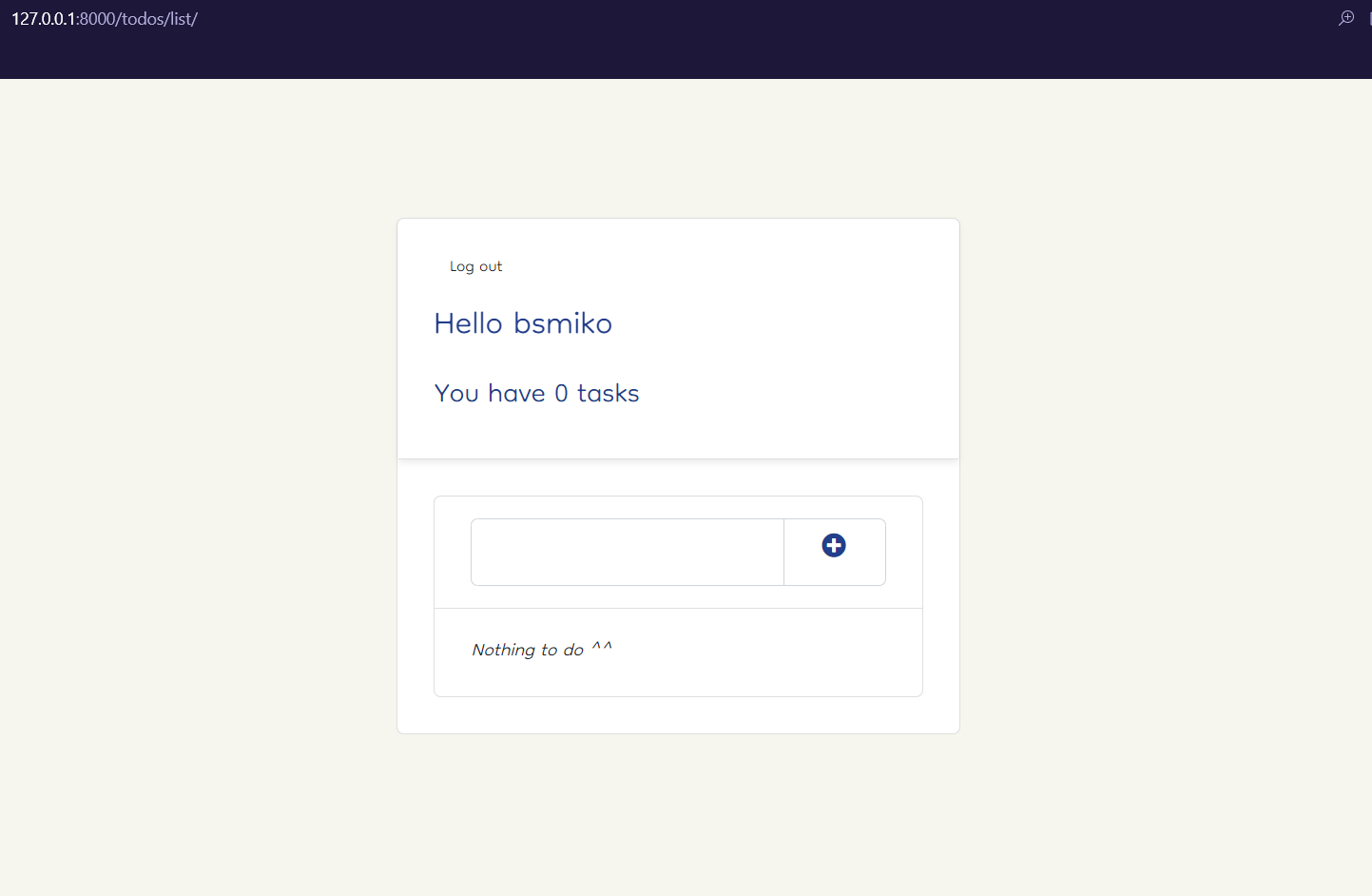This screenshot has height=896, width=1372.
Task: Select the zoom magnifier icon in the browser bar
Action: 1346,17
